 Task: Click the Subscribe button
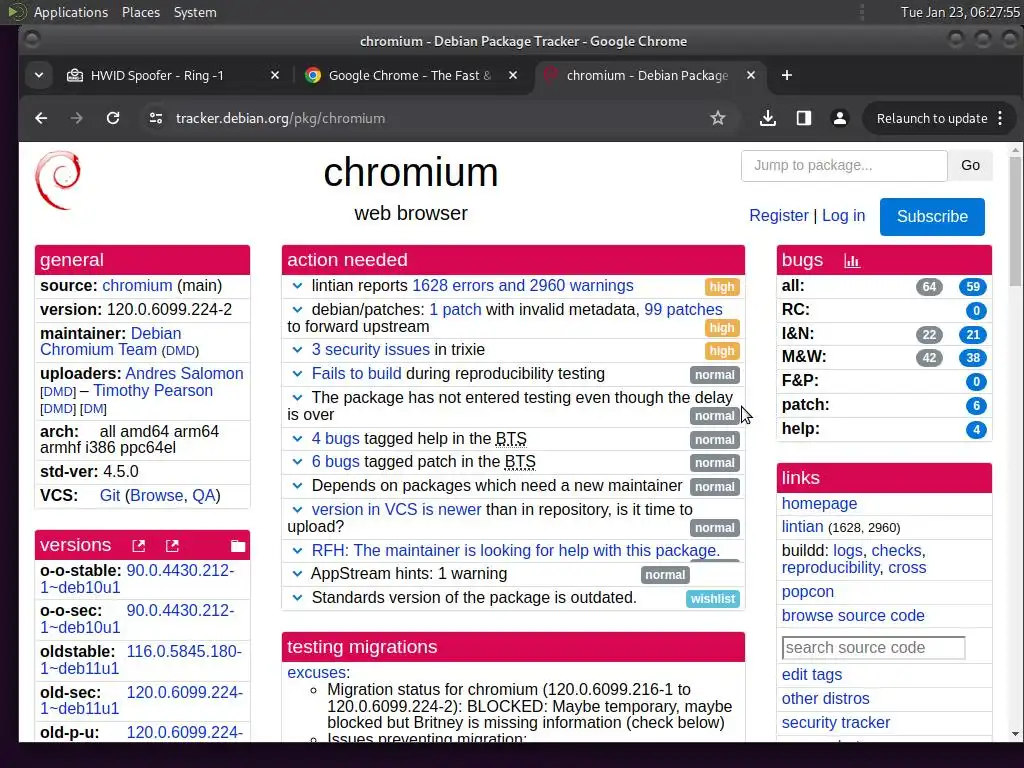[x=932, y=217]
